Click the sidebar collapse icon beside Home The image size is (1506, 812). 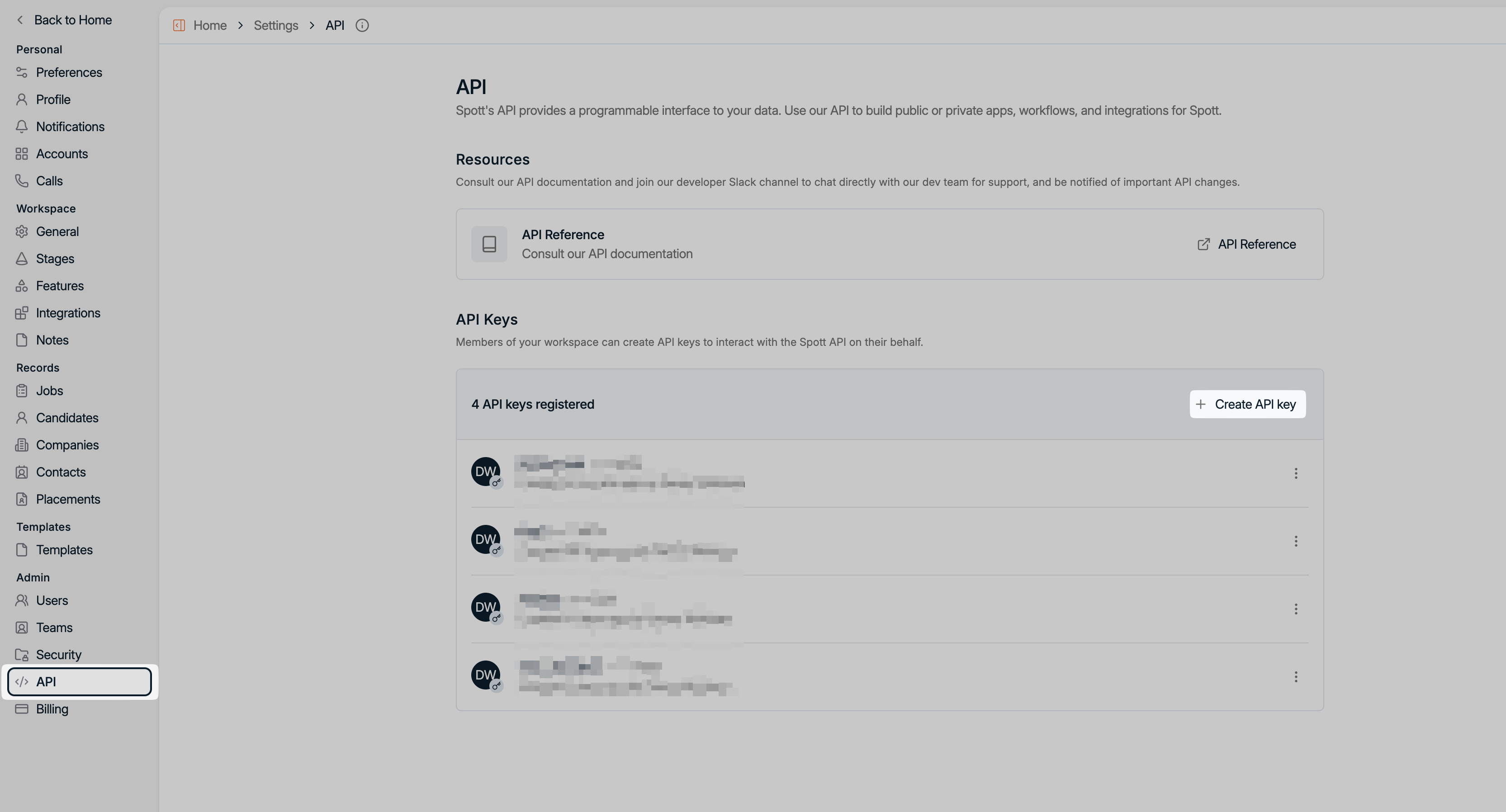tap(179, 25)
